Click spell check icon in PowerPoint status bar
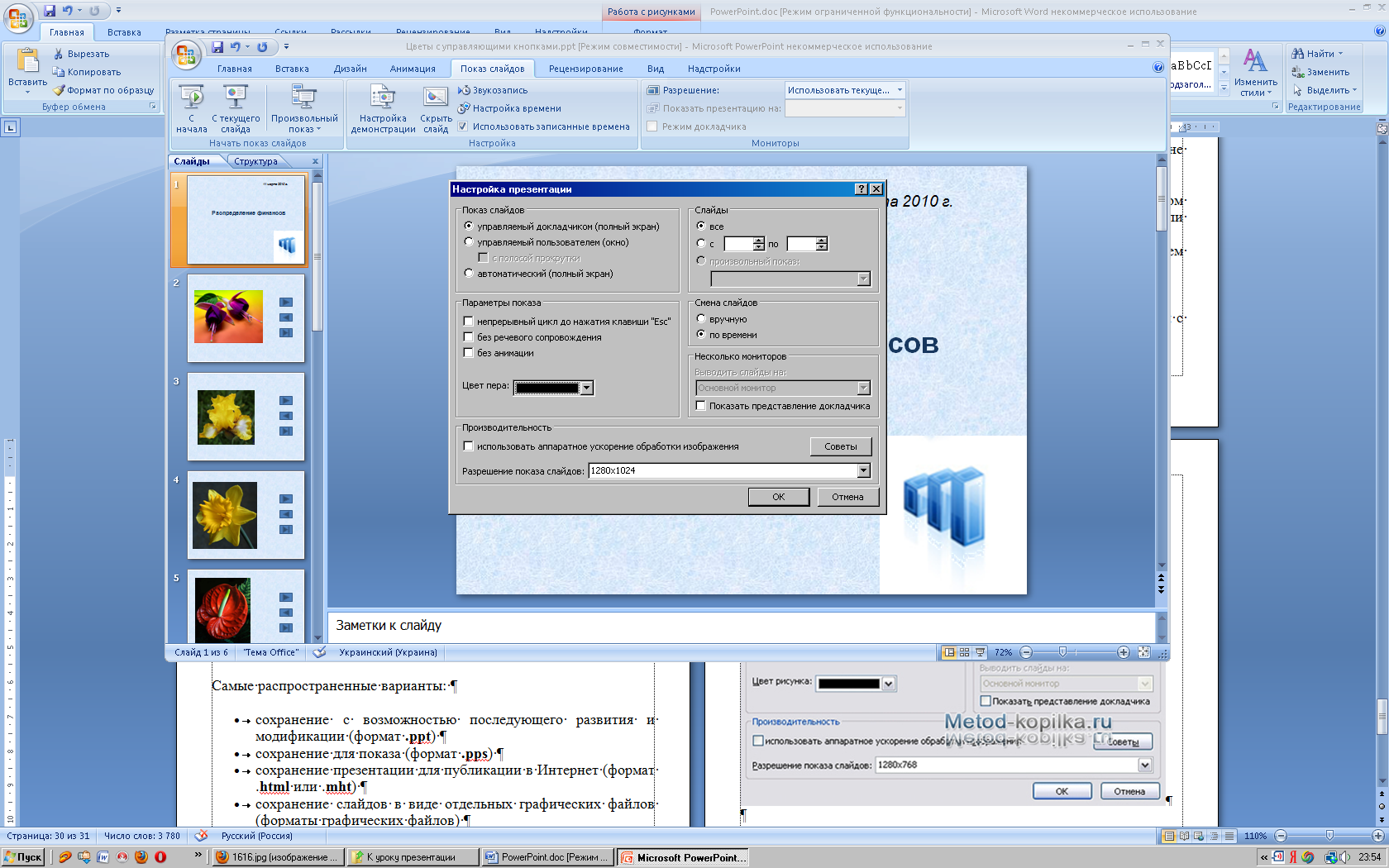Screen dimensions: 1389x868 [x=319, y=652]
